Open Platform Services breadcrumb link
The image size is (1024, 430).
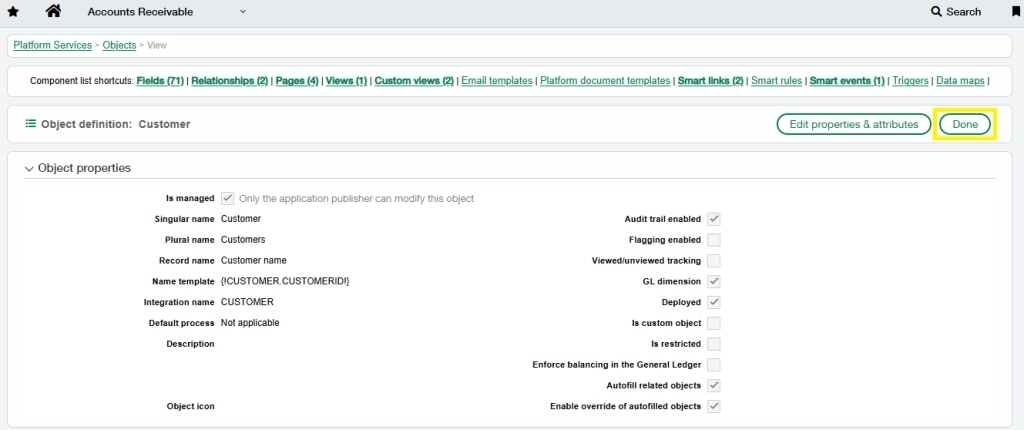pos(52,45)
